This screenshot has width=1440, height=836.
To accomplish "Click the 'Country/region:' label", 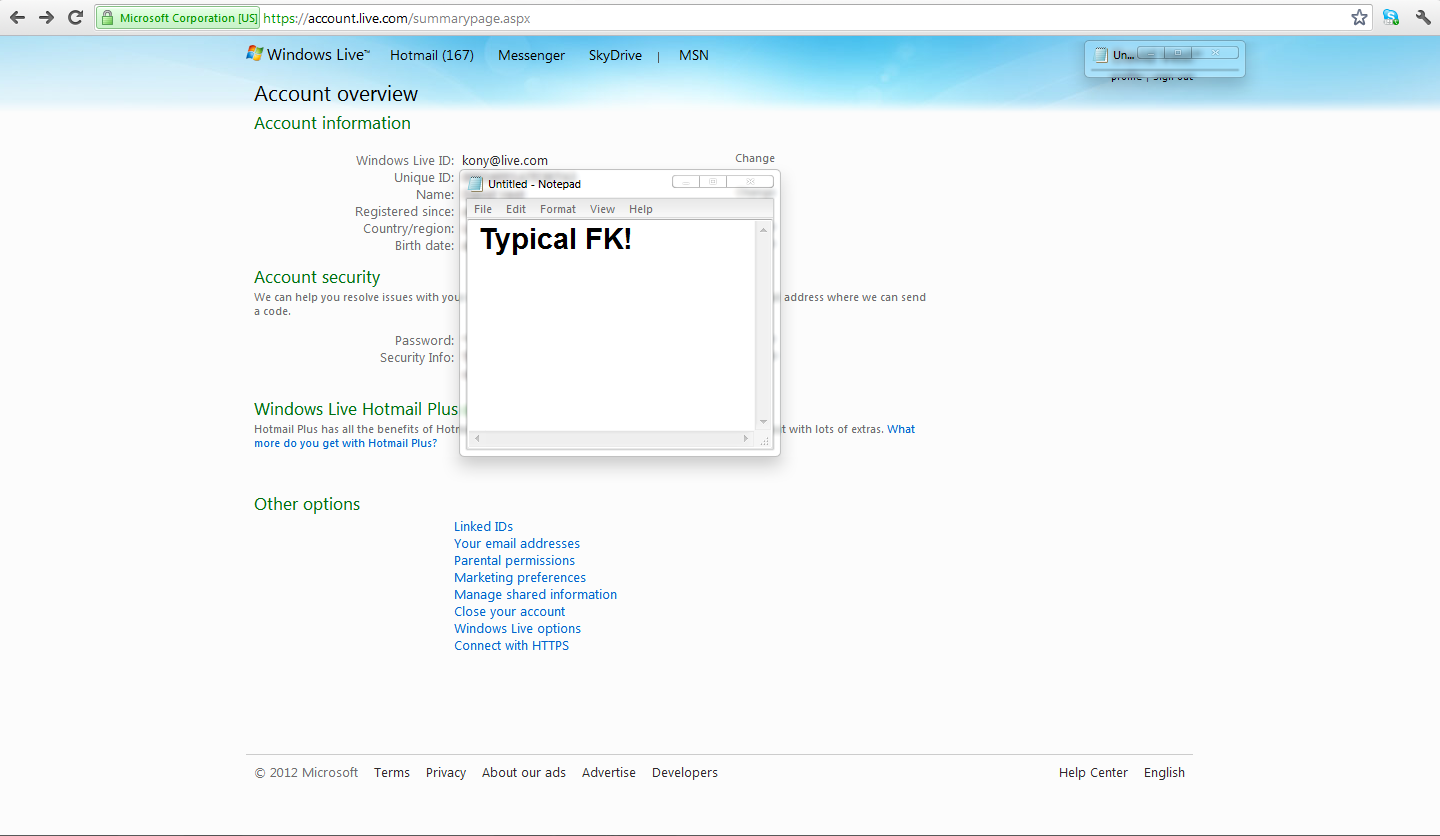I will click(409, 229).
